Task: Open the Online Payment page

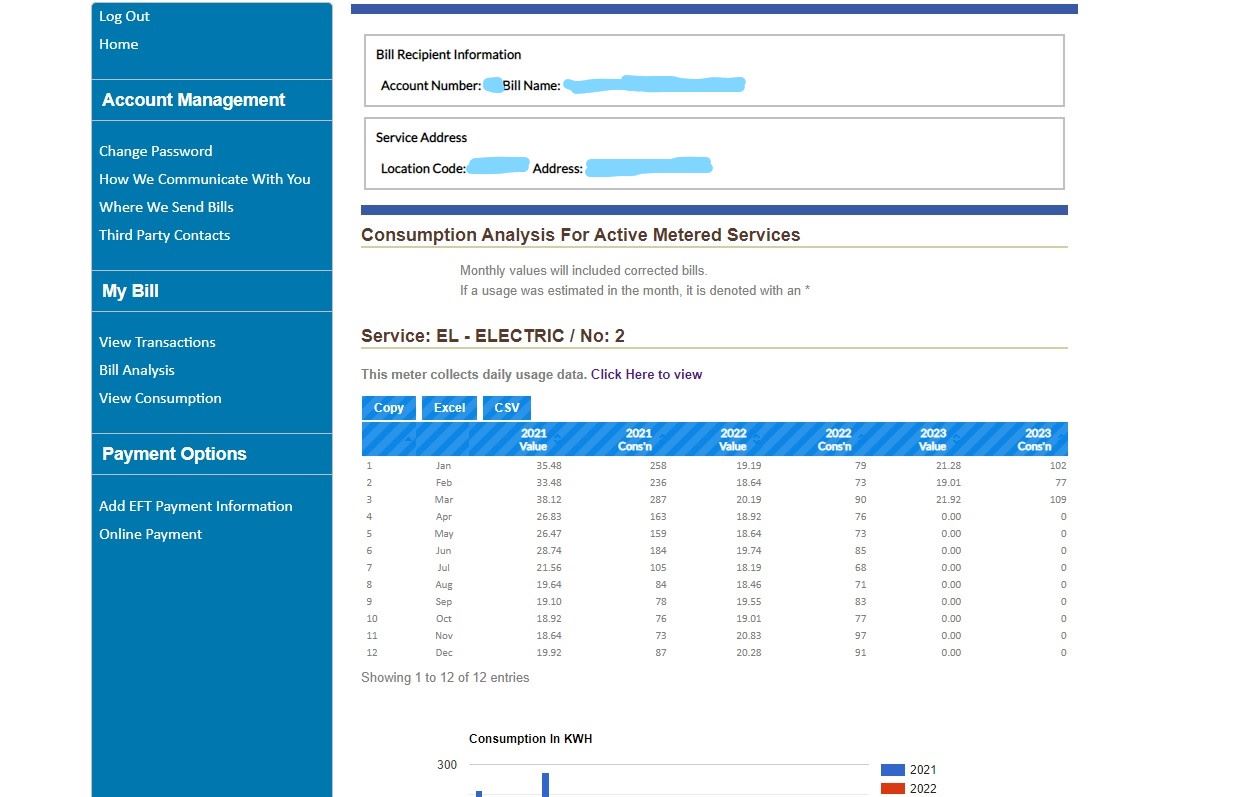Action: (x=151, y=534)
